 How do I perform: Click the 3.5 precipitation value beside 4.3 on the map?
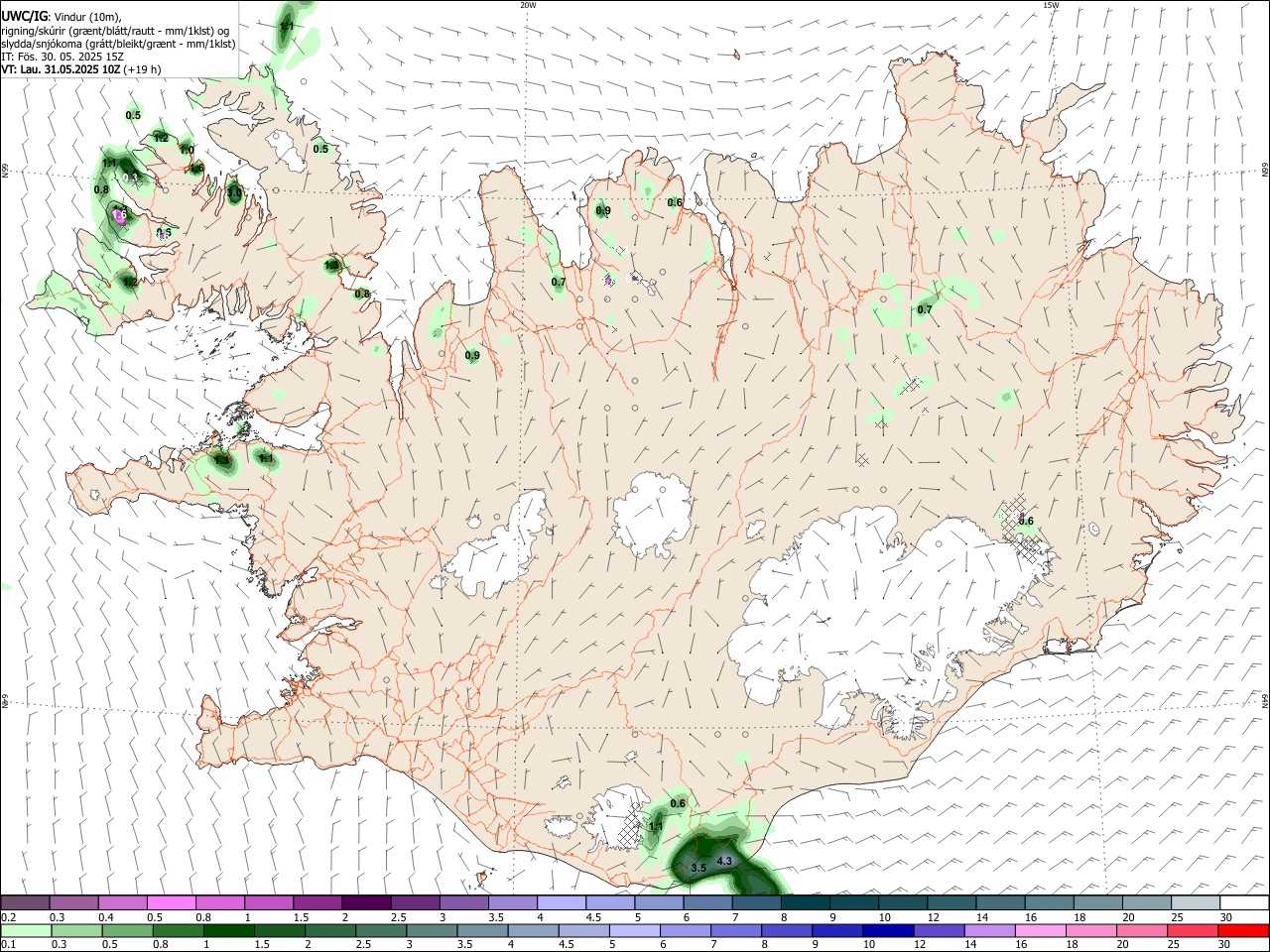point(698,868)
